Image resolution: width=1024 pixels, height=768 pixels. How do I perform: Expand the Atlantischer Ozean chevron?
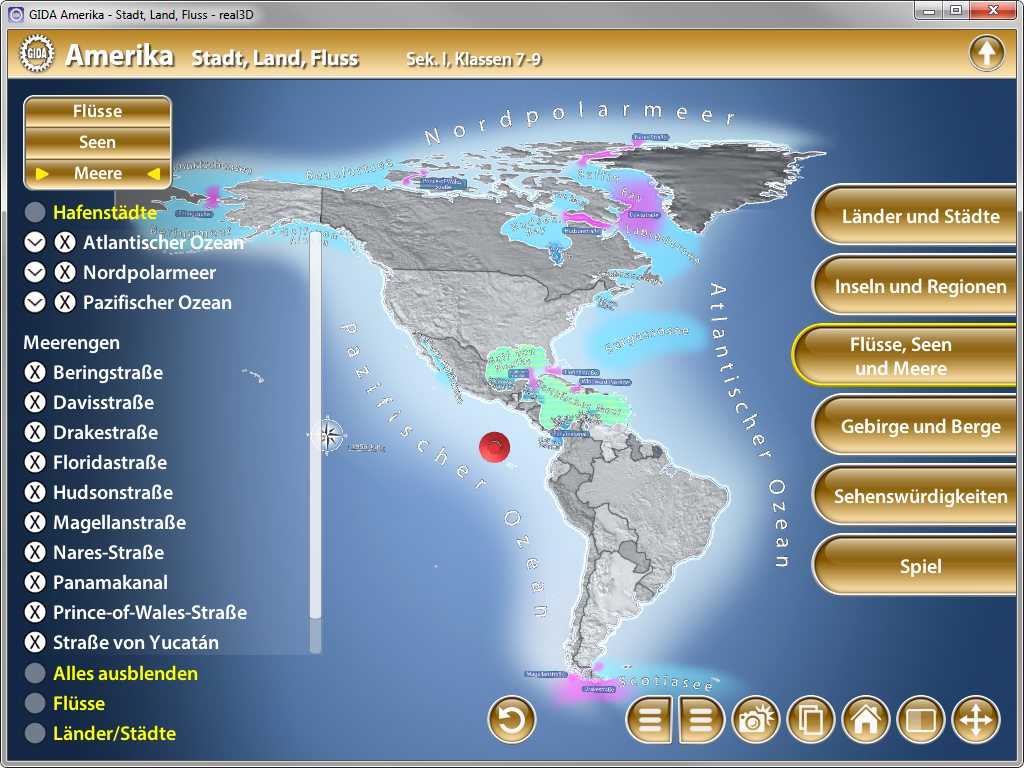[x=35, y=242]
